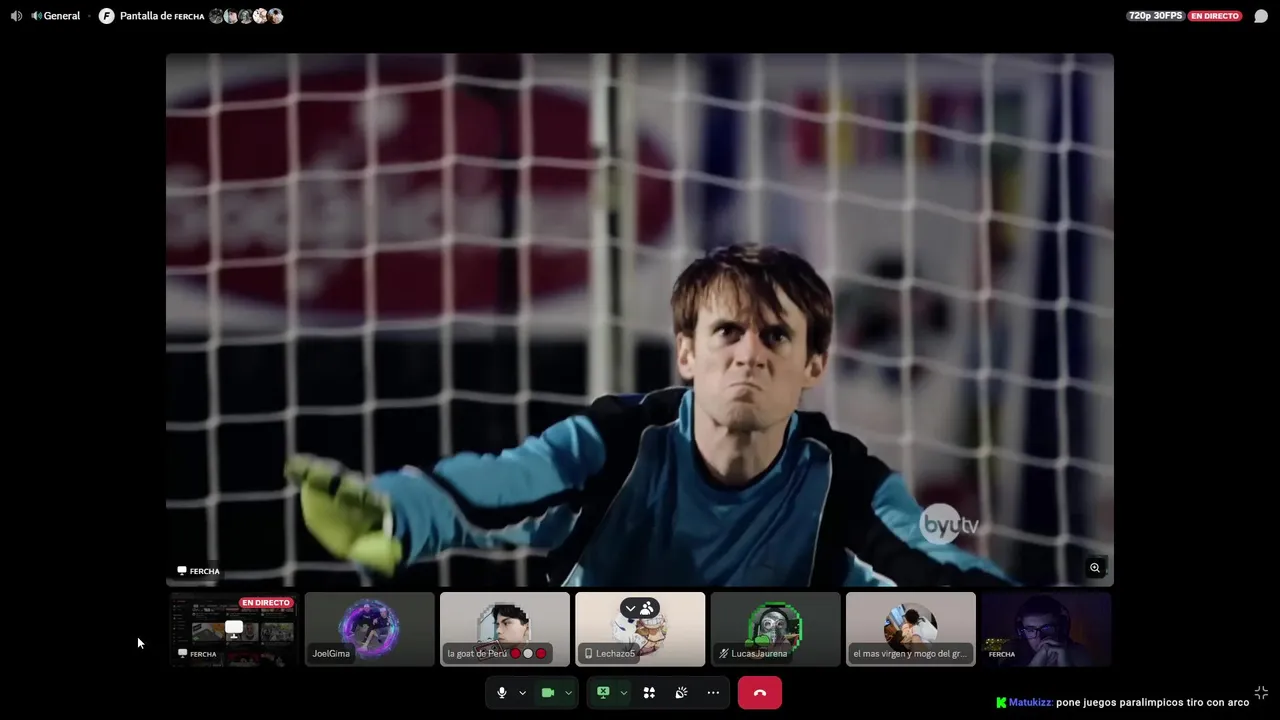1280x720 pixels.
Task: Click the volume speaker icon at top-left
Action: (x=16, y=16)
